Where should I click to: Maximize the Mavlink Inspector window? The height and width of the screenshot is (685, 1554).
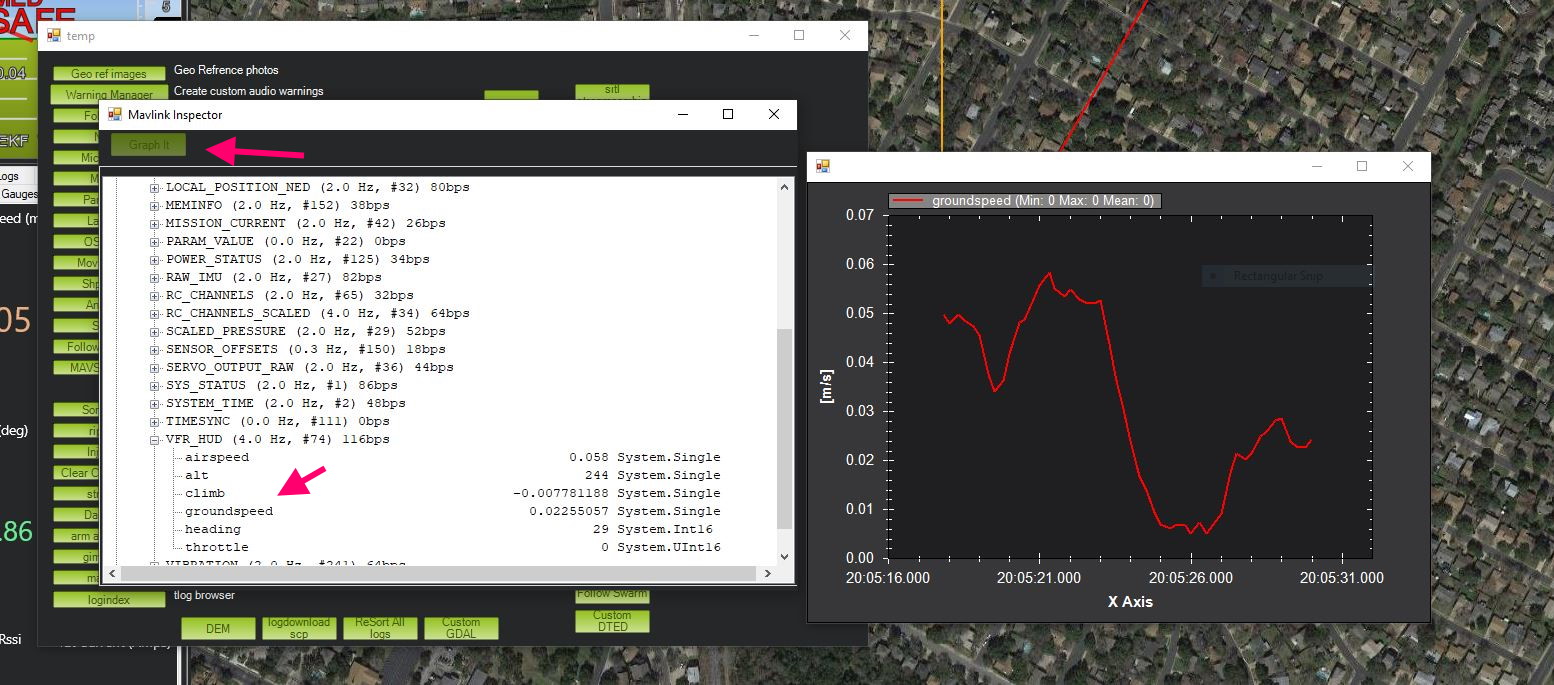click(x=728, y=115)
